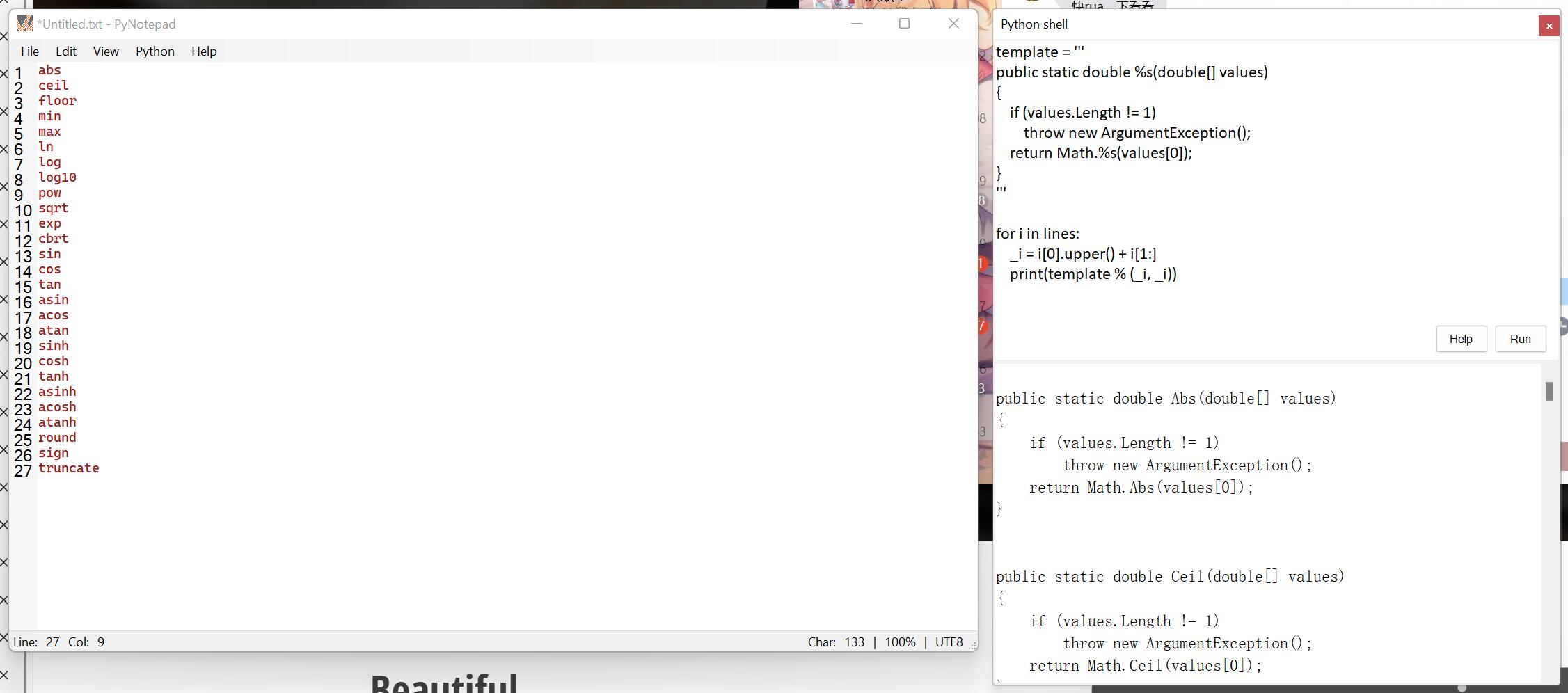
Task: Click the UTF8 encoding in status bar
Action: pos(949,642)
